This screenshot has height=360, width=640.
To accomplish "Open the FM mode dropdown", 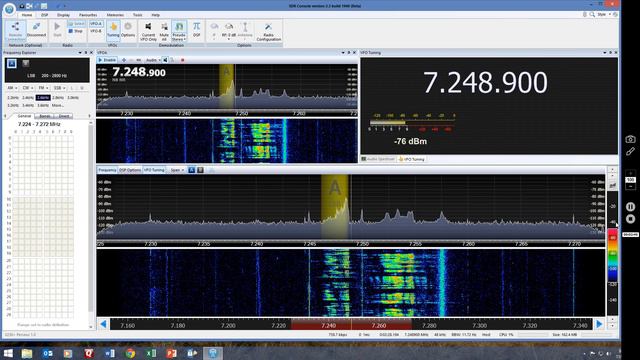I will point(43,88).
